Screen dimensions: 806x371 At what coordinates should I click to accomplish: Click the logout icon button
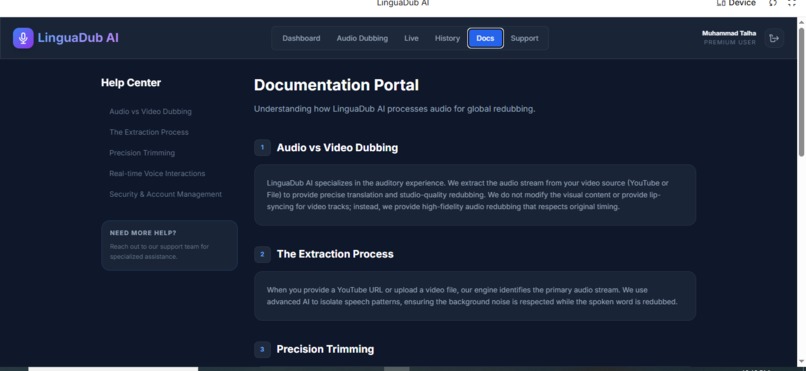point(774,38)
